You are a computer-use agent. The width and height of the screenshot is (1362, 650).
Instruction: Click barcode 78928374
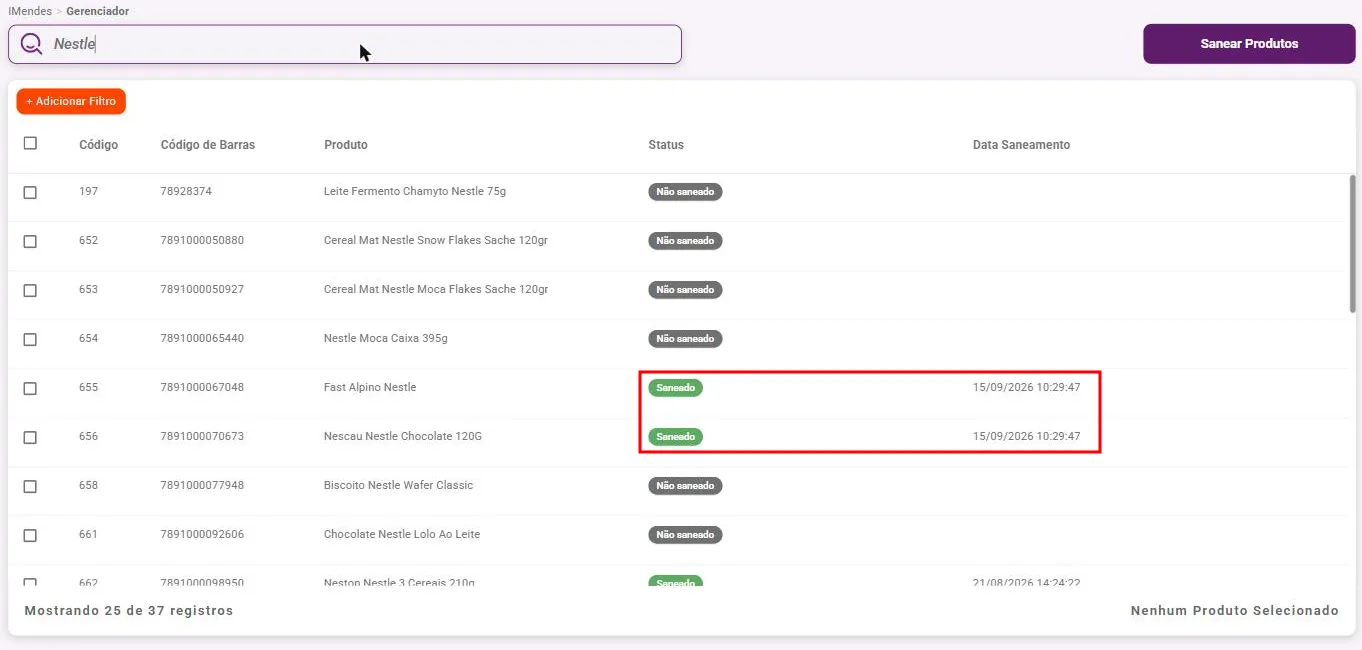(186, 191)
